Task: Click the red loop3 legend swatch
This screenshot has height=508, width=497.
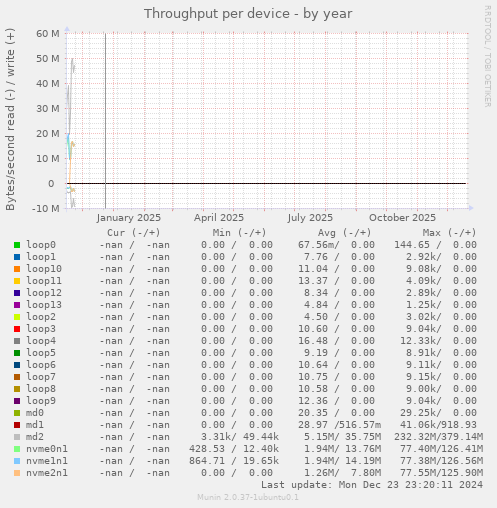Action: (17, 329)
